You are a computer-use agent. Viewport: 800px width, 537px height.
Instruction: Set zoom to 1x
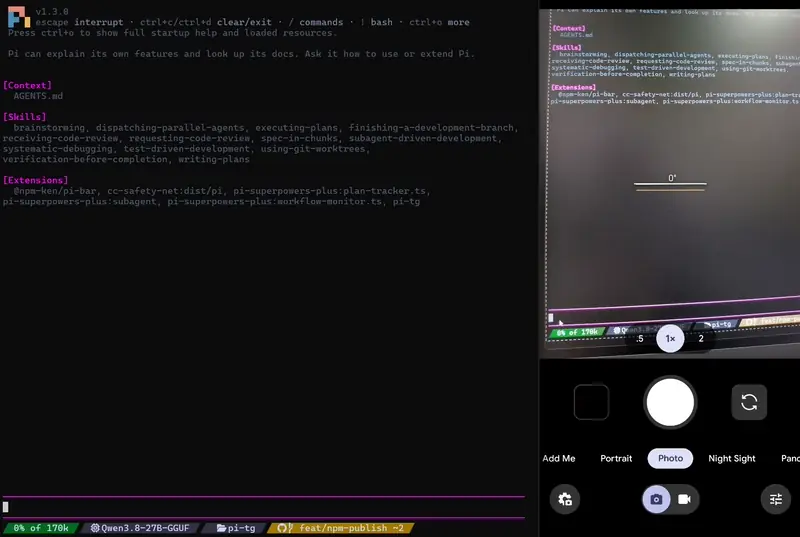pyautogui.click(x=670, y=339)
